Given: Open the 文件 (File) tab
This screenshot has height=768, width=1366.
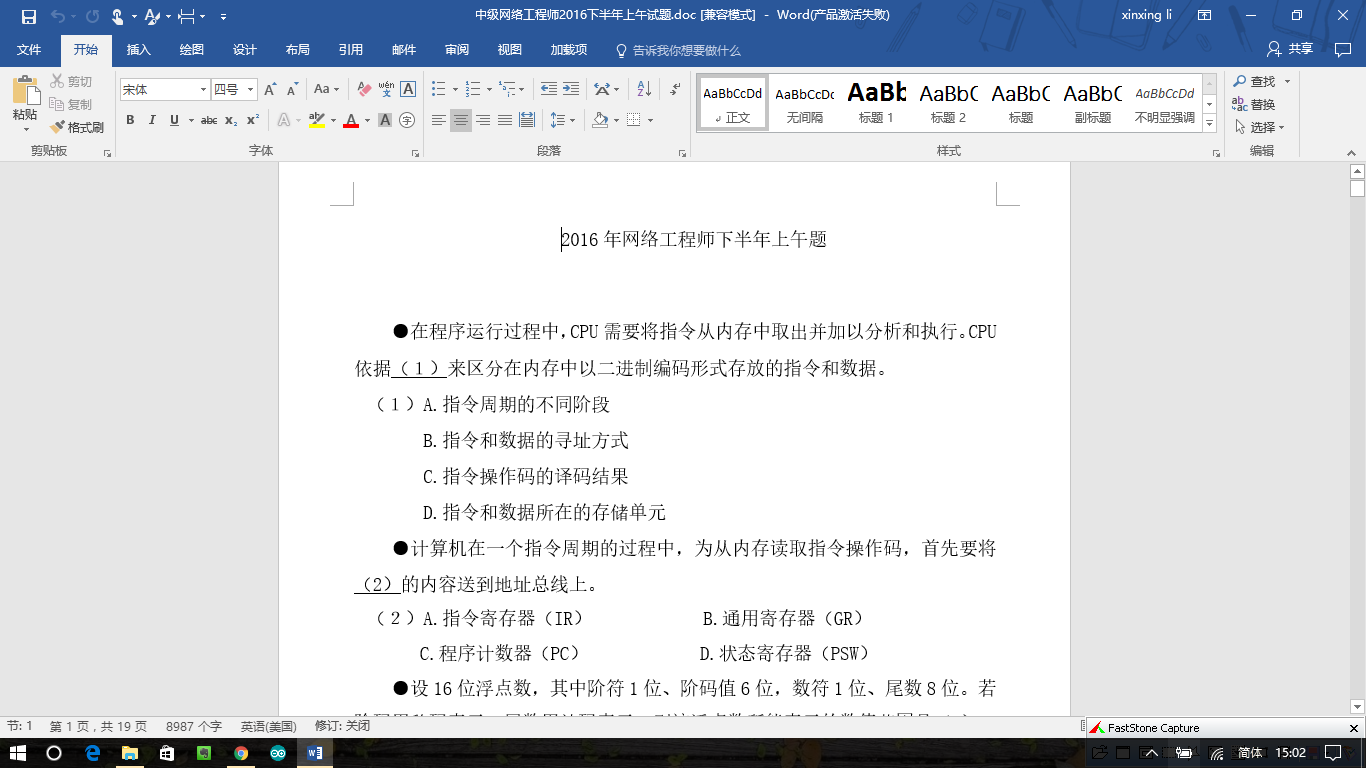Looking at the screenshot, I should tap(29, 50).
